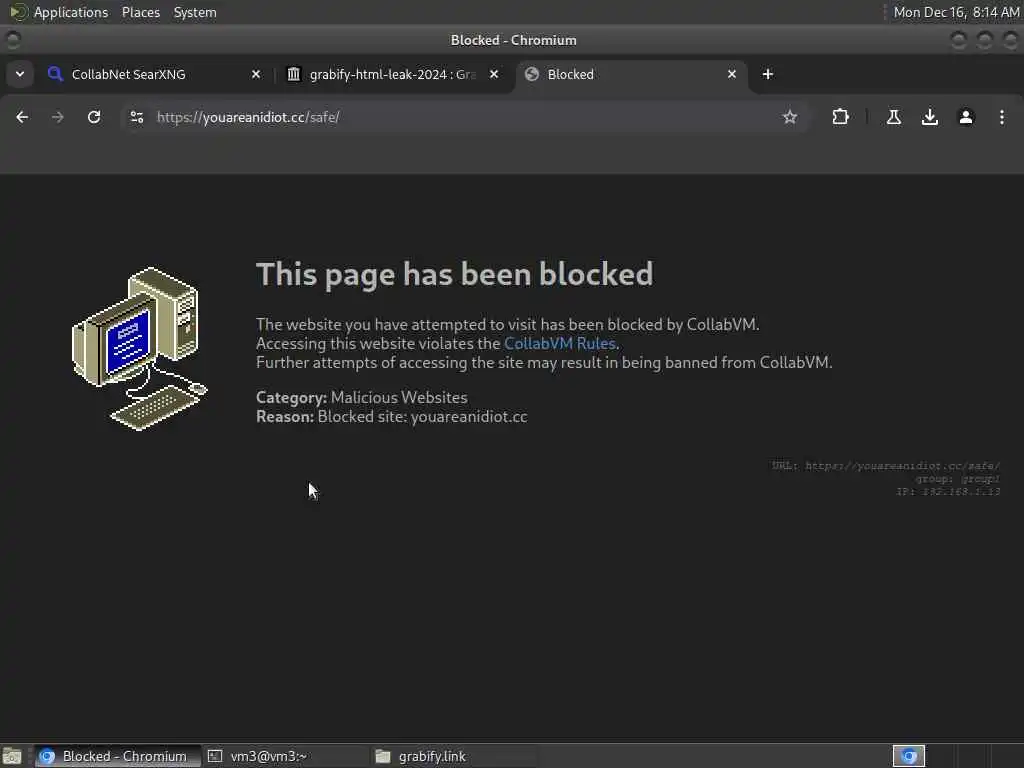
Task: Close the CollabNet SearXNG tab
Action: pos(256,74)
